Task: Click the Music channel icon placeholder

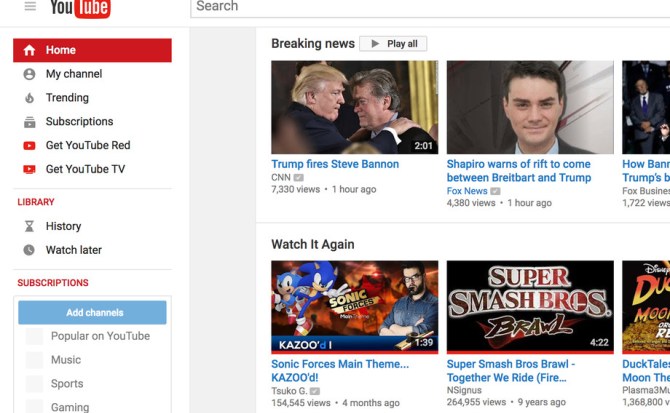Action: 34,360
